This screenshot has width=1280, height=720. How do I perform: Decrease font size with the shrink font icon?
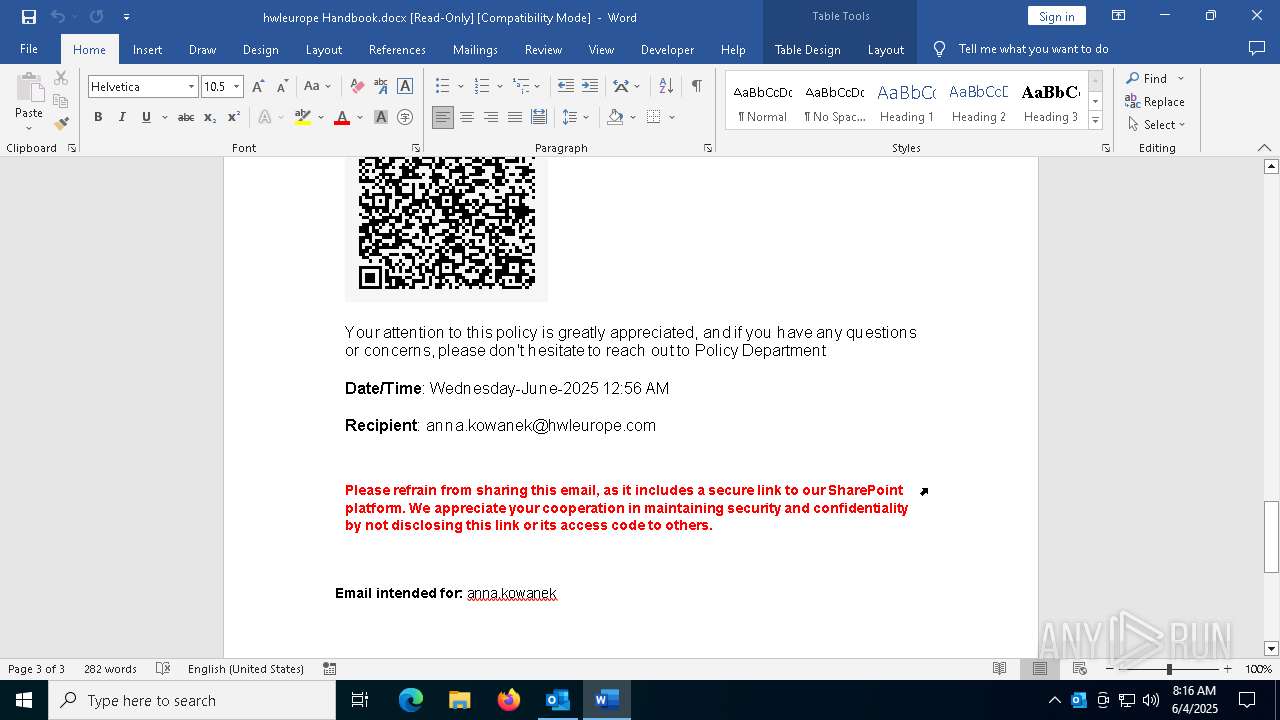(283, 87)
